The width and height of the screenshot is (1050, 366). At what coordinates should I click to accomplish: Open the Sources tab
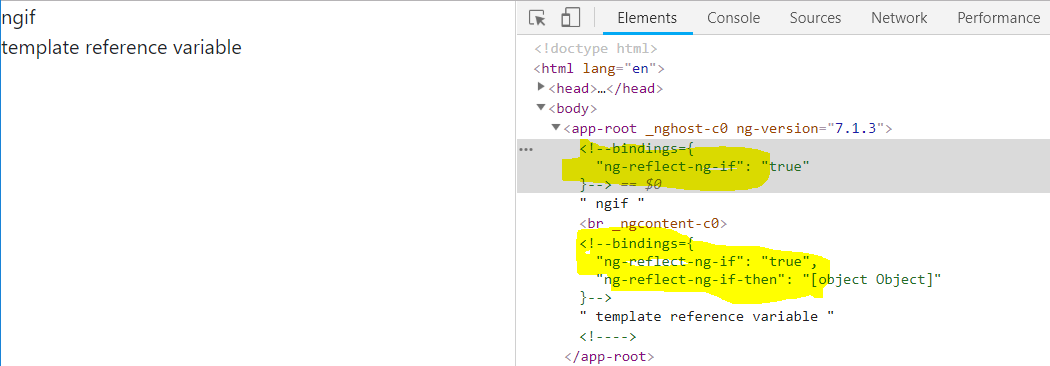coord(815,18)
